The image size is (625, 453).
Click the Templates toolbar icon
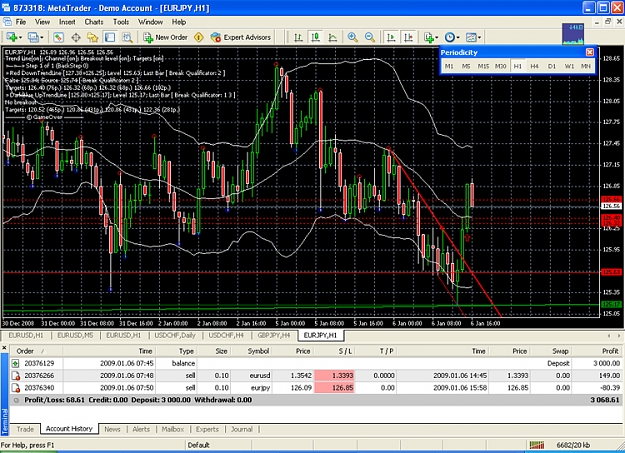point(471,37)
